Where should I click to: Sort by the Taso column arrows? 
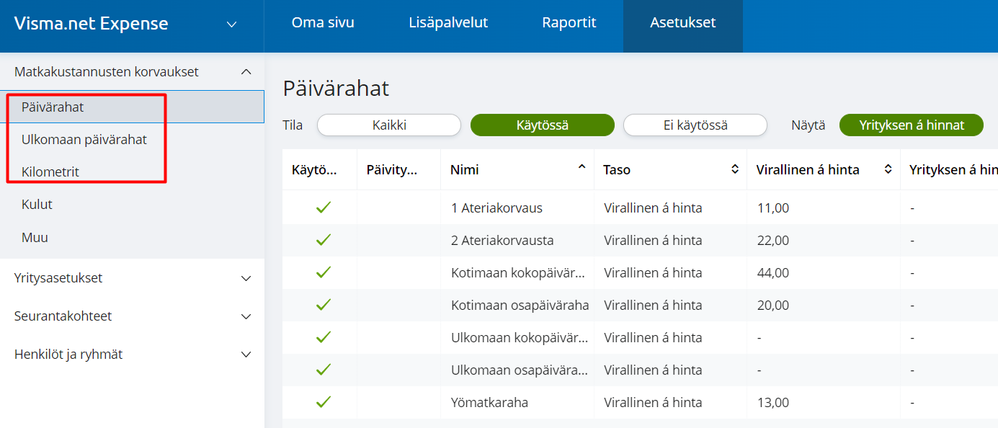[x=734, y=169]
